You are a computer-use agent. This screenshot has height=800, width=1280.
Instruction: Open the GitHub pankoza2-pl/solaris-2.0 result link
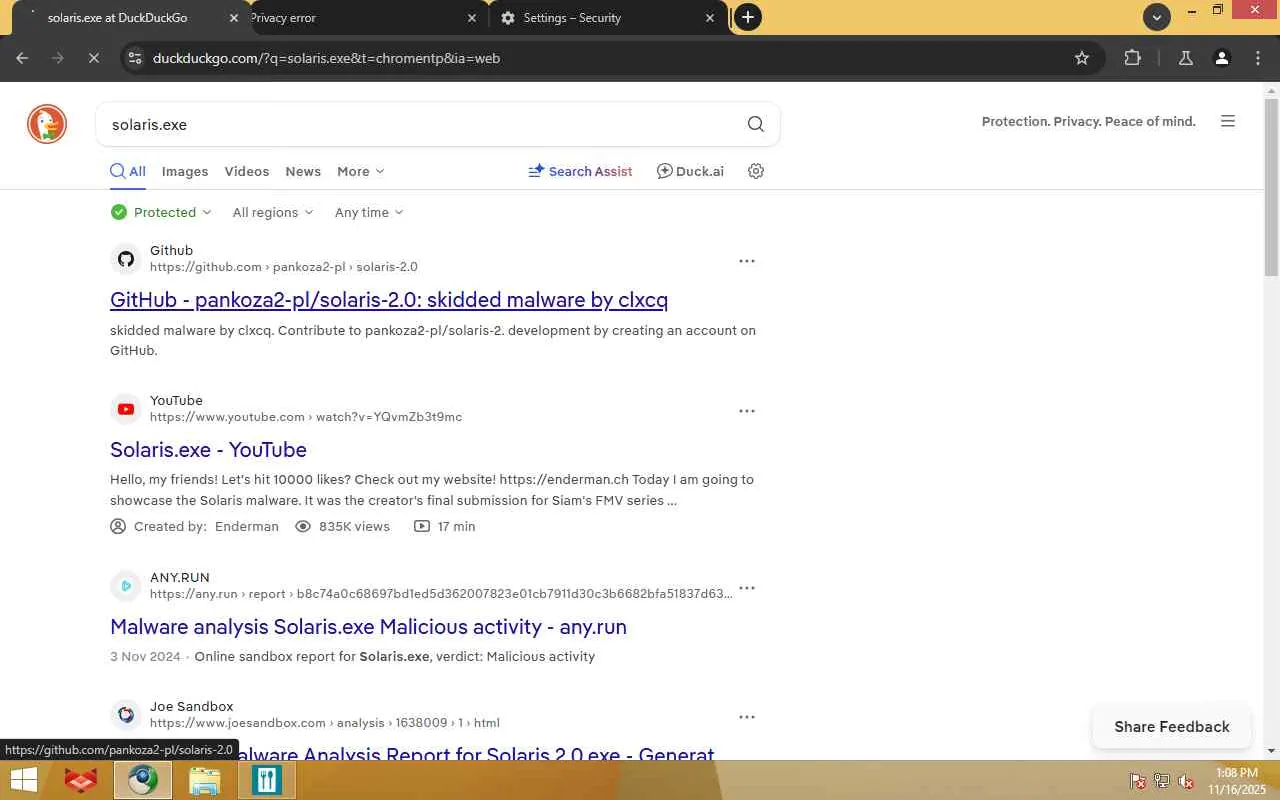(x=389, y=300)
